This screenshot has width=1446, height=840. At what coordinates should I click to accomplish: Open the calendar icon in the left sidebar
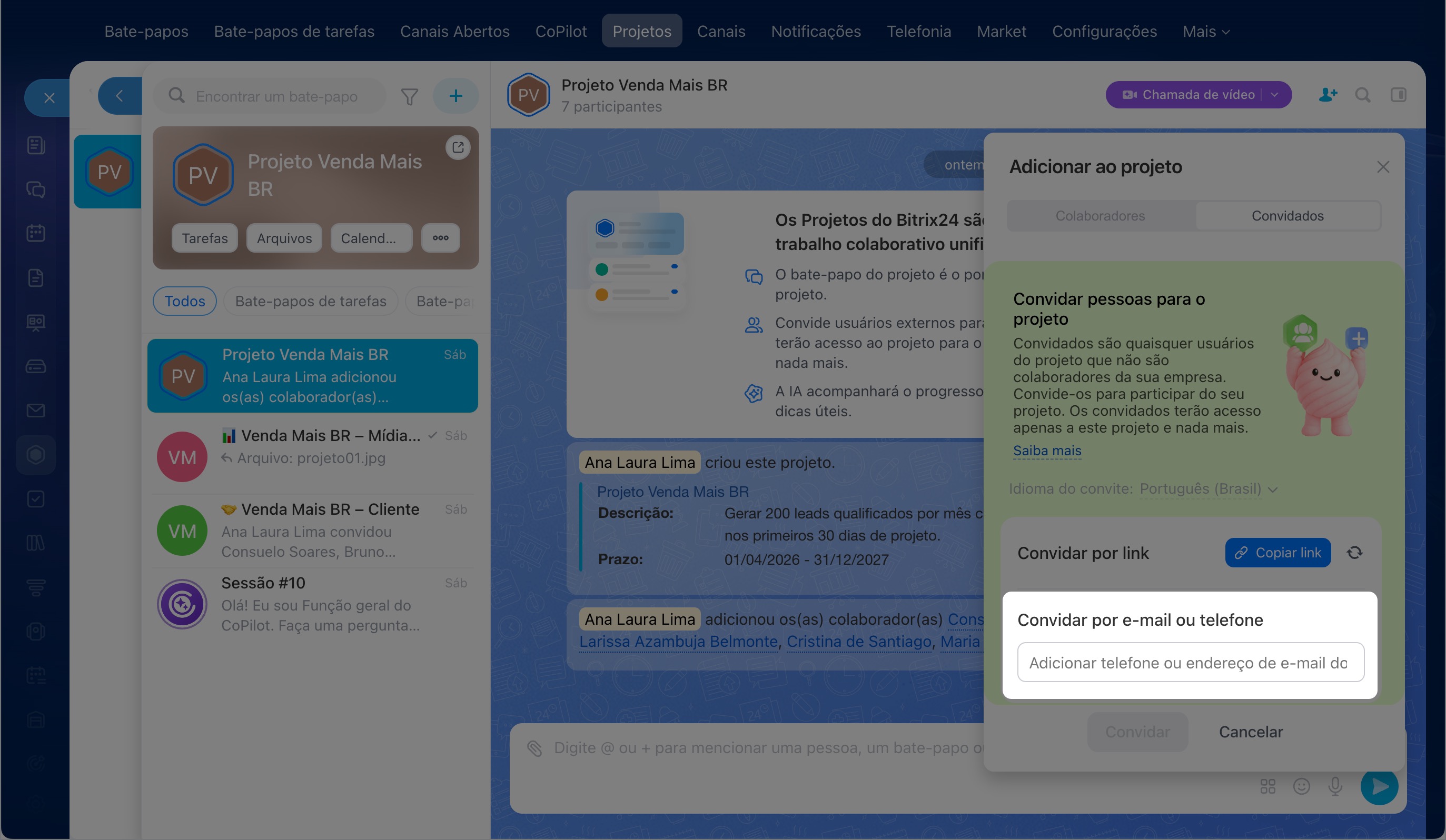point(36,233)
